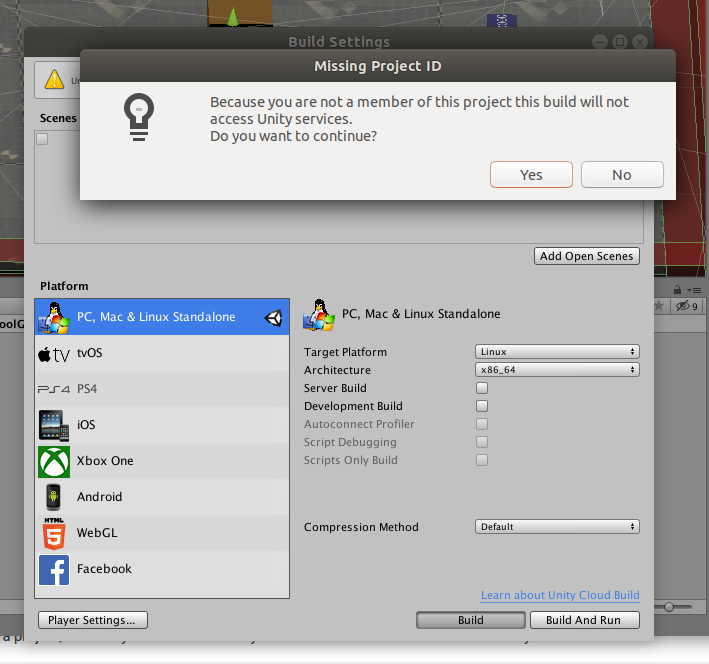Toggle the Script Debugging checkbox
This screenshot has height=664, width=709.
tap(482, 442)
